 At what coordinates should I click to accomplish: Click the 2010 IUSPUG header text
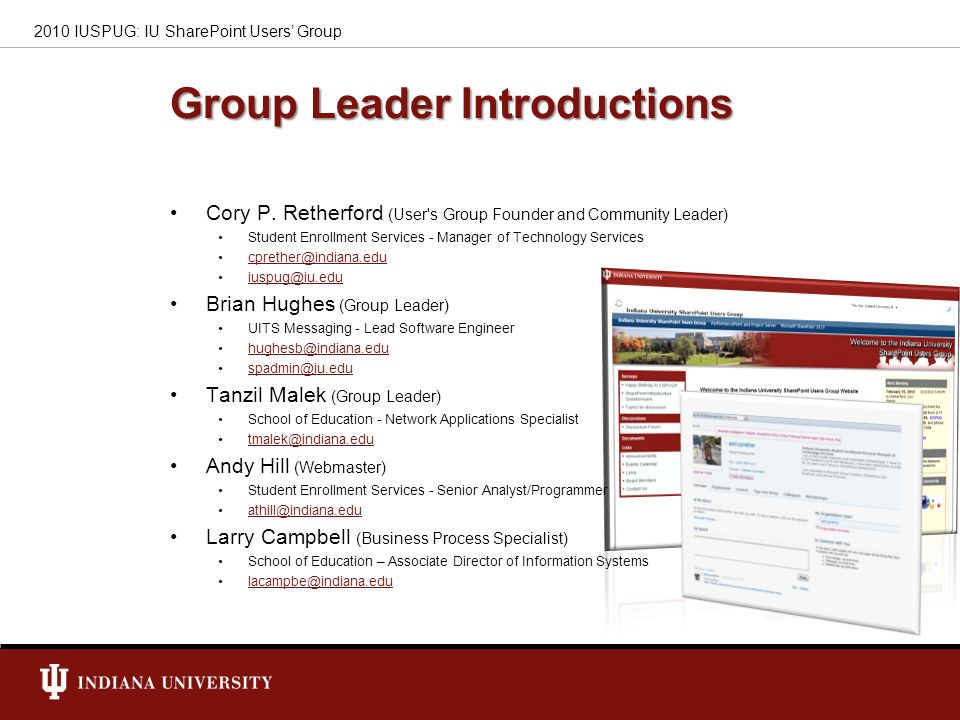pyautogui.click(x=187, y=31)
